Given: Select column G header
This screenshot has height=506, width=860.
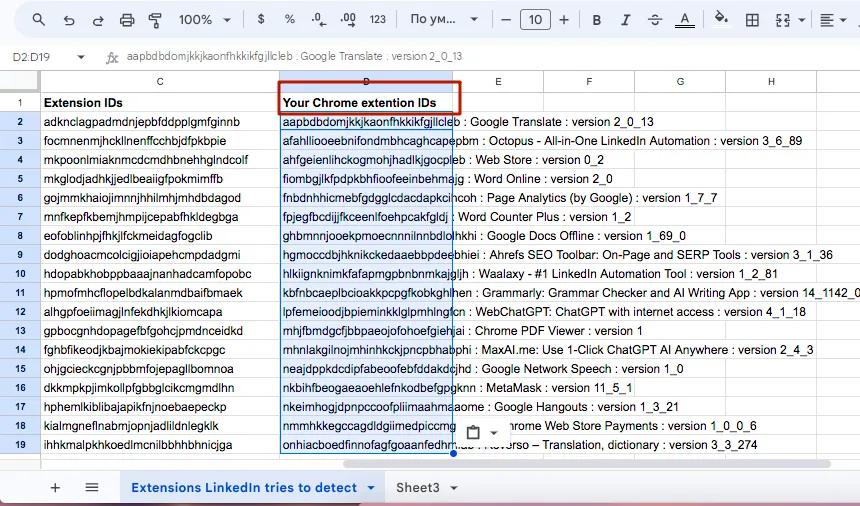Looking at the screenshot, I should 680,81.
